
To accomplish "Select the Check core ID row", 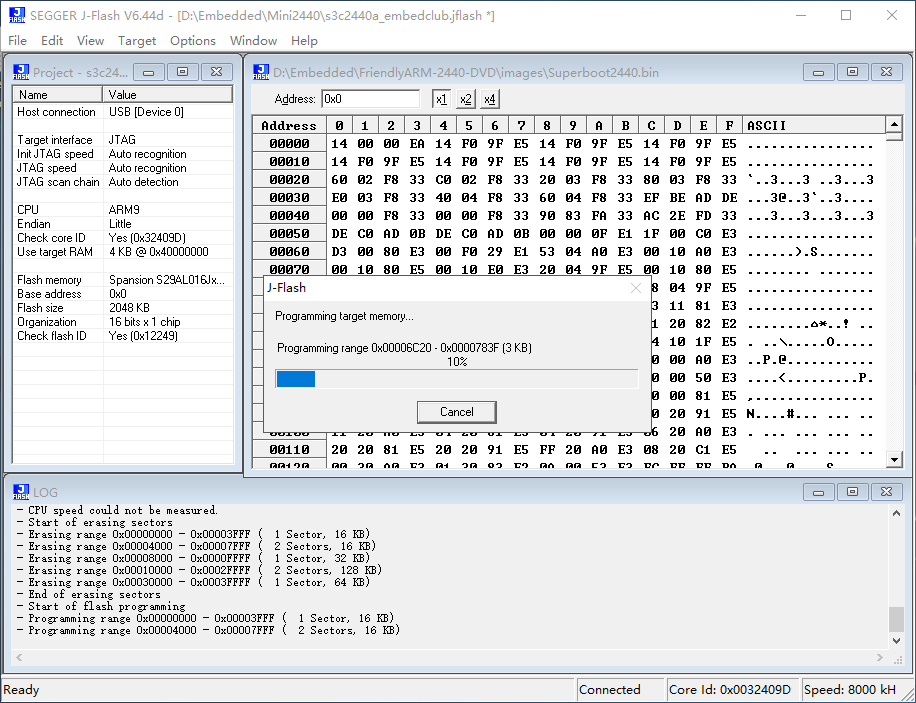I will pos(123,238).
